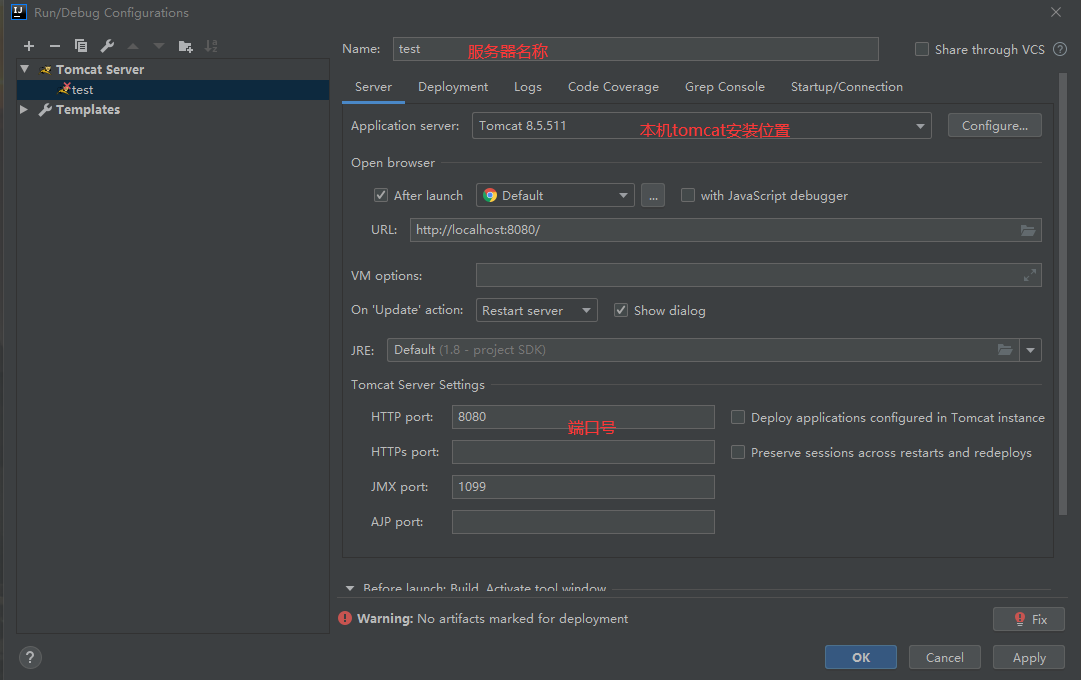Open the Startup/Connection tab
The width and height of the screenshot is (1081, 680).
pos(847,87)
